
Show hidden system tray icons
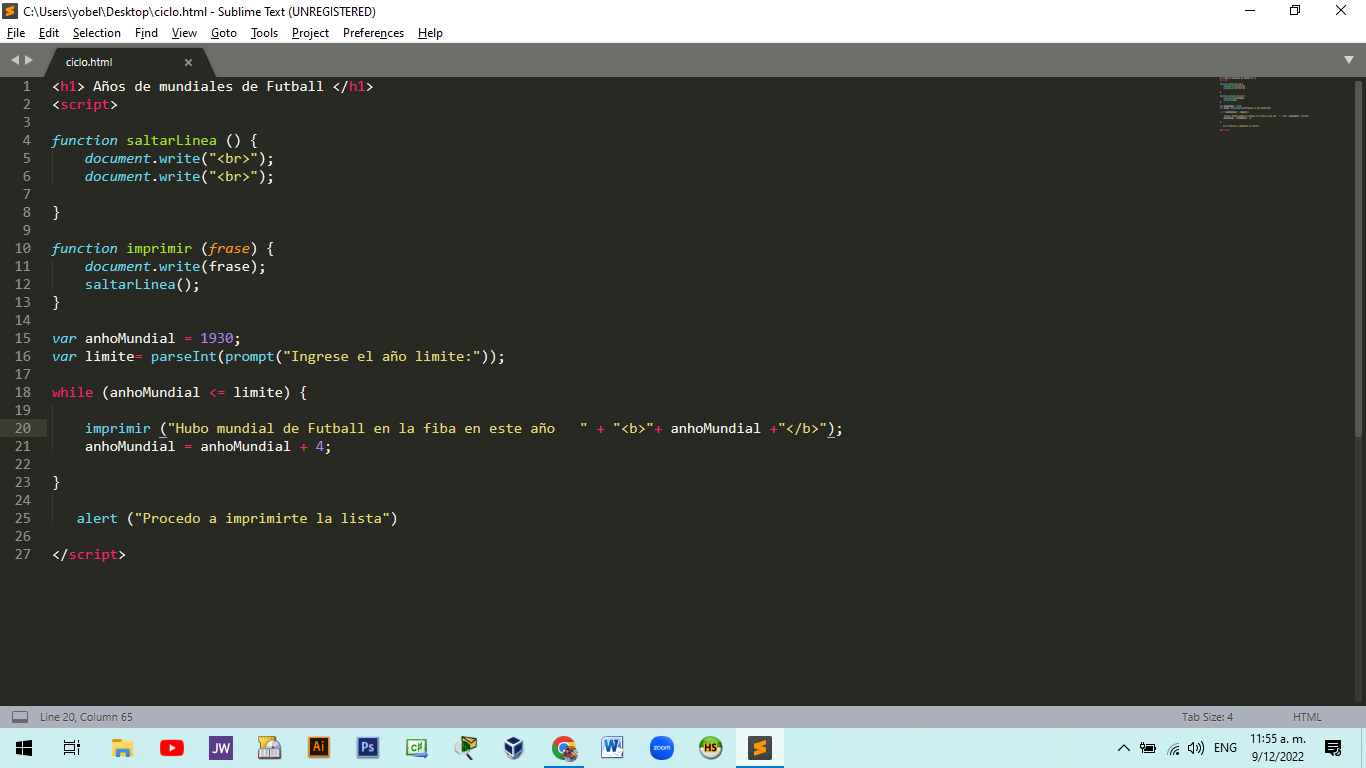click(x=1123, y=748)
